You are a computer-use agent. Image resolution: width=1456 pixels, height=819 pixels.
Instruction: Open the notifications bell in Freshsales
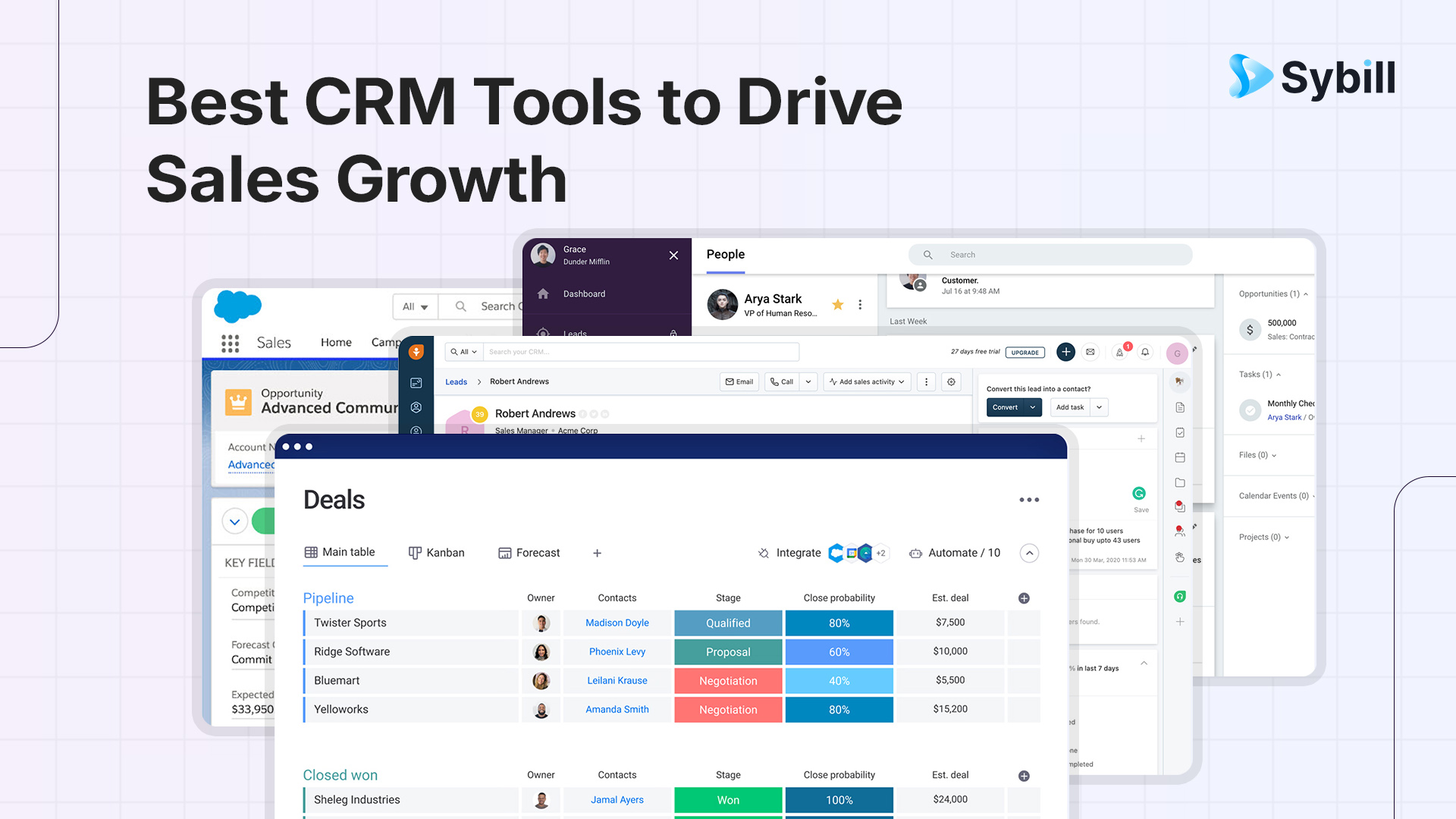click(1145, 352)
